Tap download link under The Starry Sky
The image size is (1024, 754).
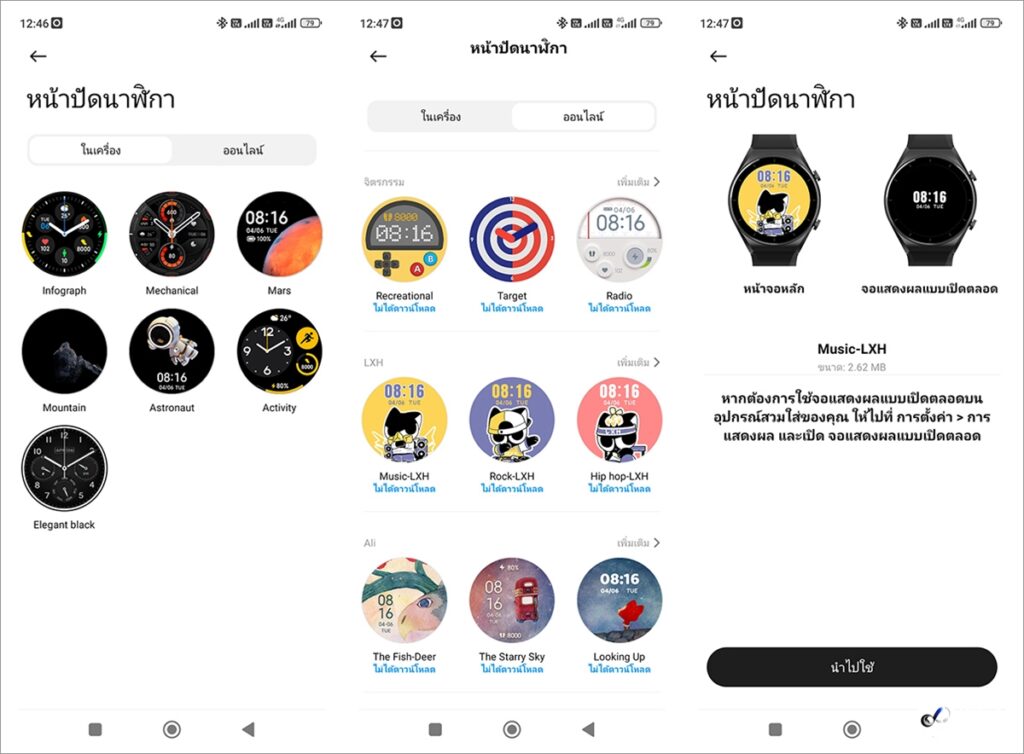pyautogui.click(x=512, y=669)
